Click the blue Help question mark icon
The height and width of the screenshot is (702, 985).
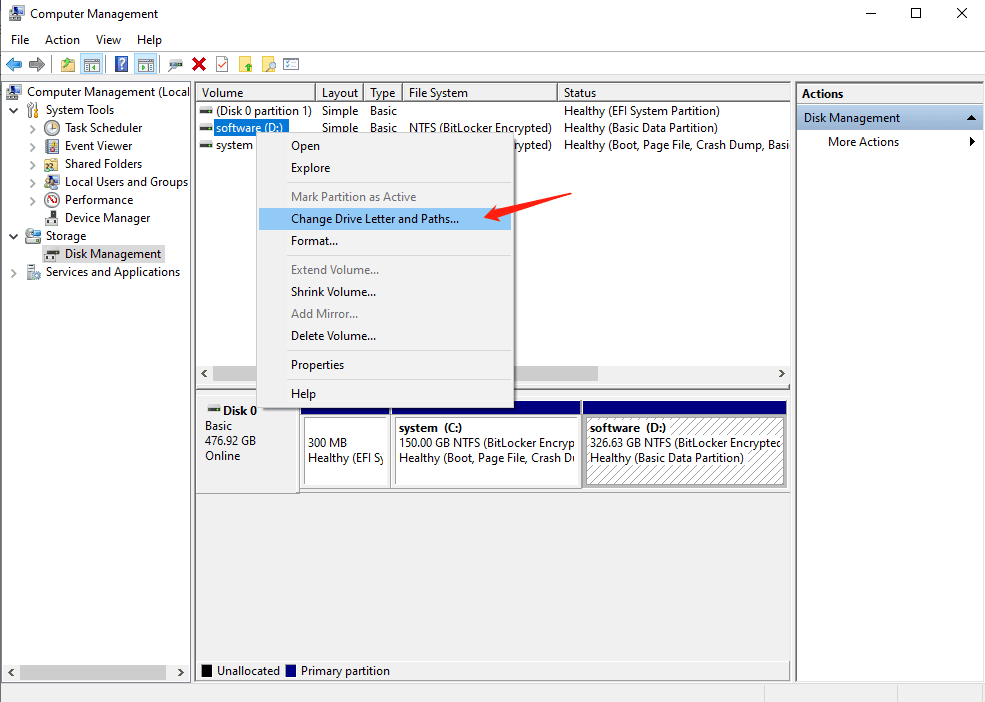[121, 64]
